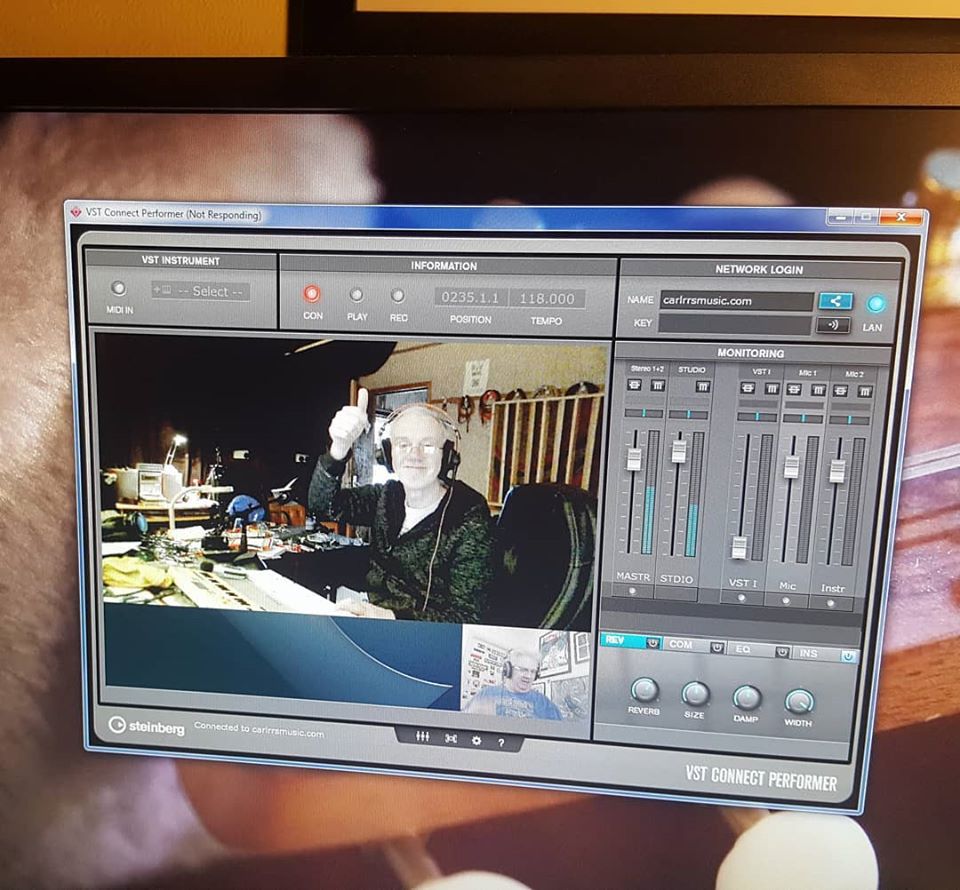Click the link icon on Stereo 1+2 channel

(634, 384)
